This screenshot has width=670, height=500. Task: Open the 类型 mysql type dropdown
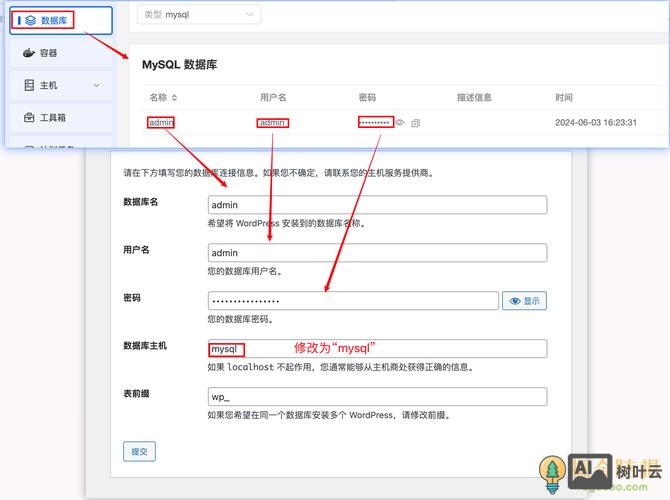pos(199,15)
